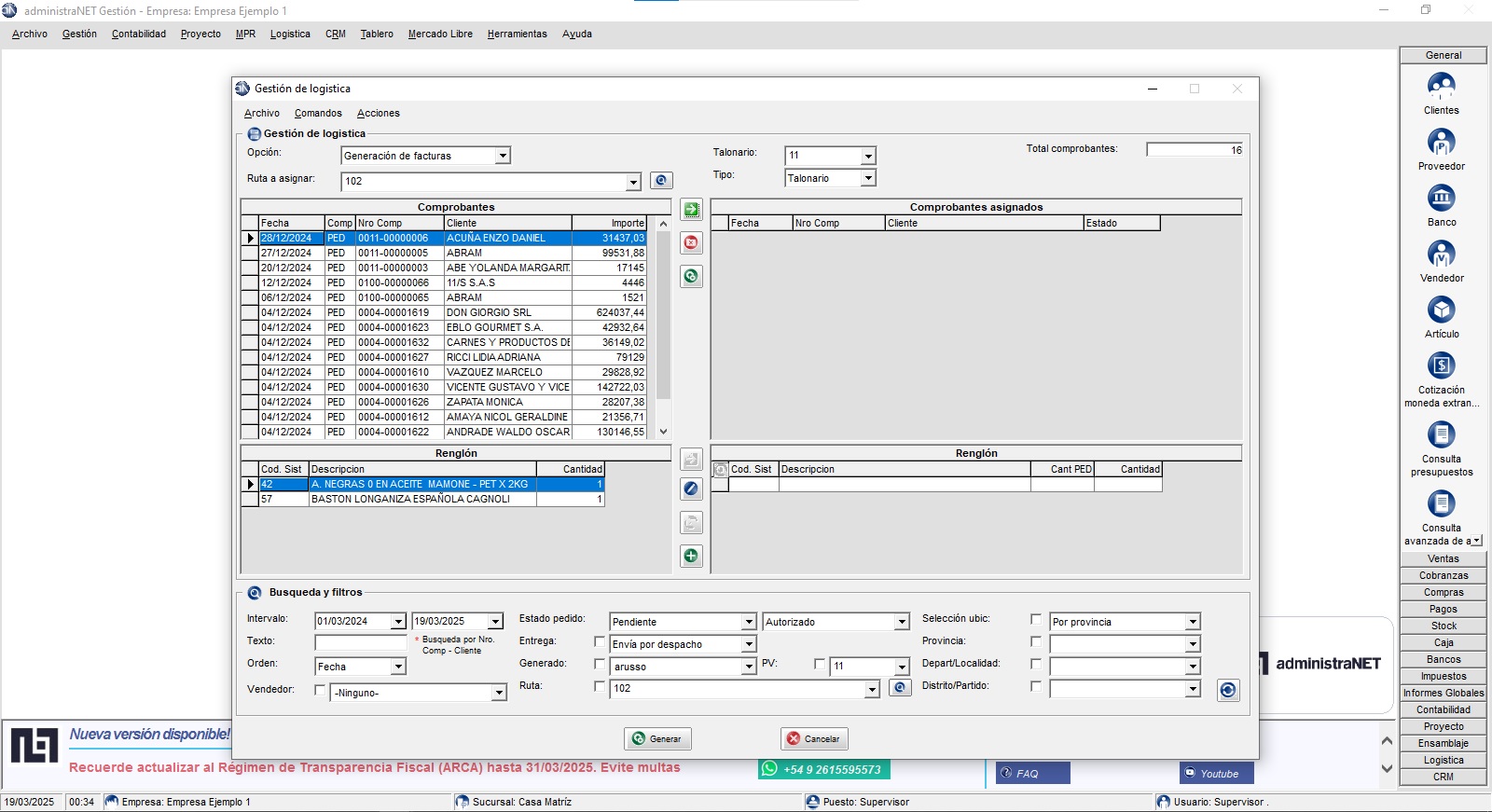Click the Cancelar button
Screen dimensions: 1492x812
coord(814,738)
